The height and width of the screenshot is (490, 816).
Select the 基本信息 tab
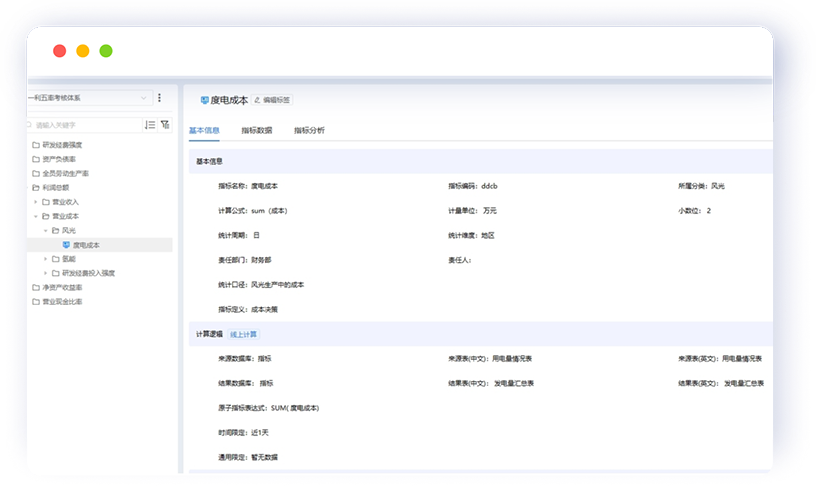(204, 130)
